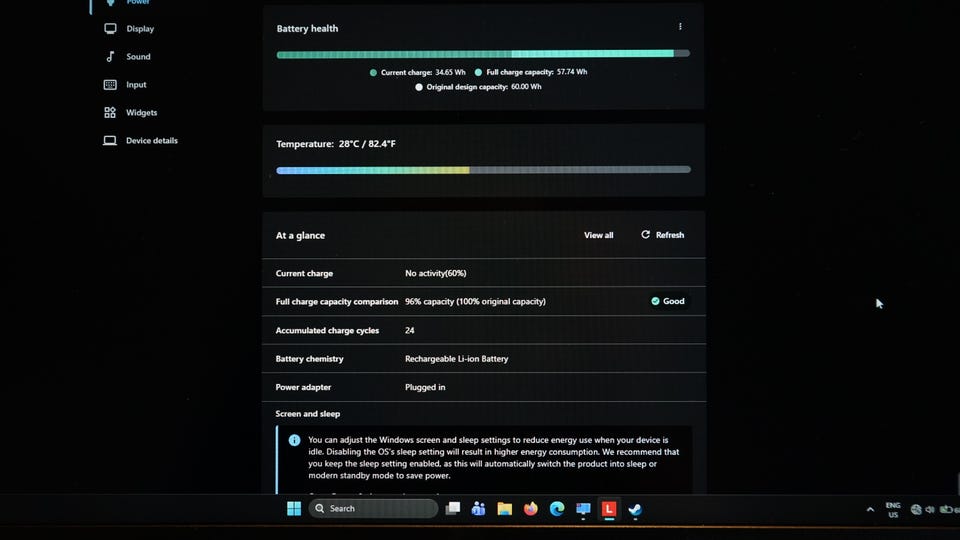Viewport: 960px width, 540px height.
Task: Refresh the At a glance data
Action: pyautogui.click(x=662, y=235)
